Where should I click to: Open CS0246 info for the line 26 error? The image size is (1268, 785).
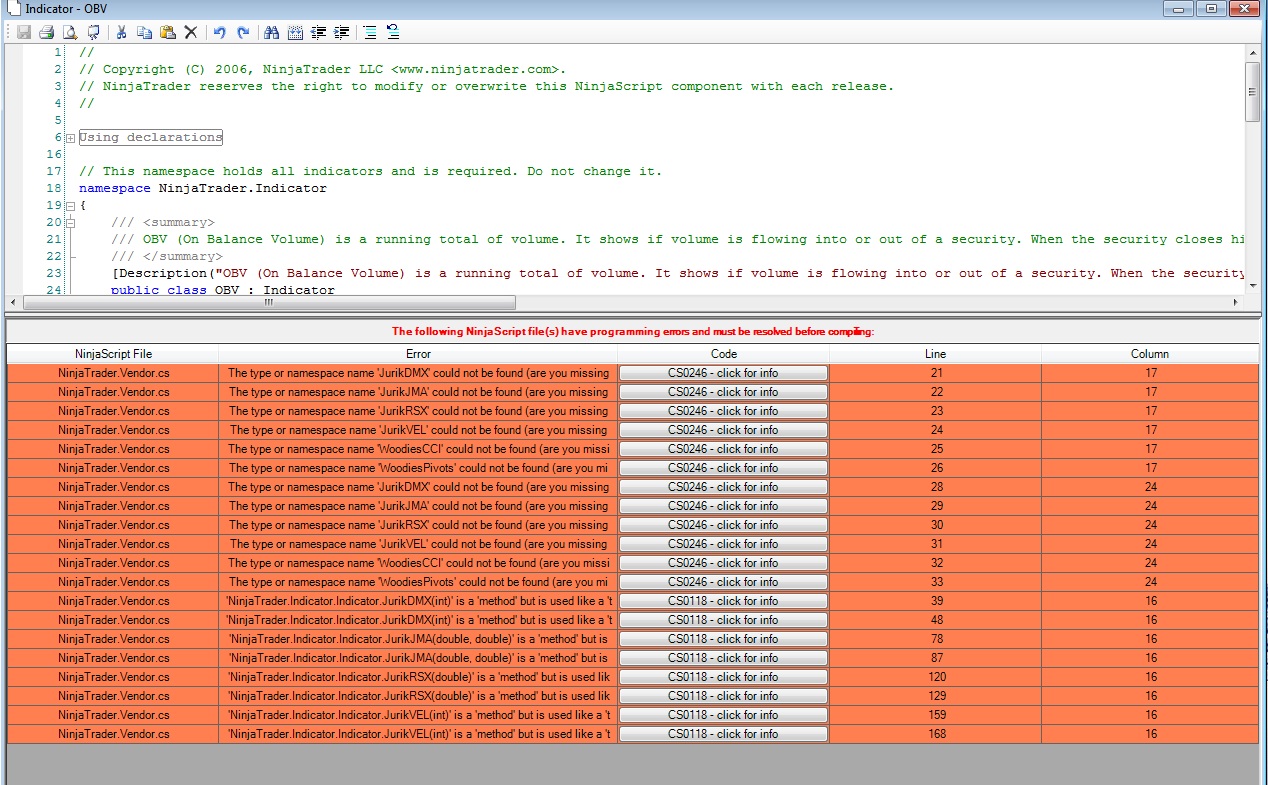click(x=723, y=468)
